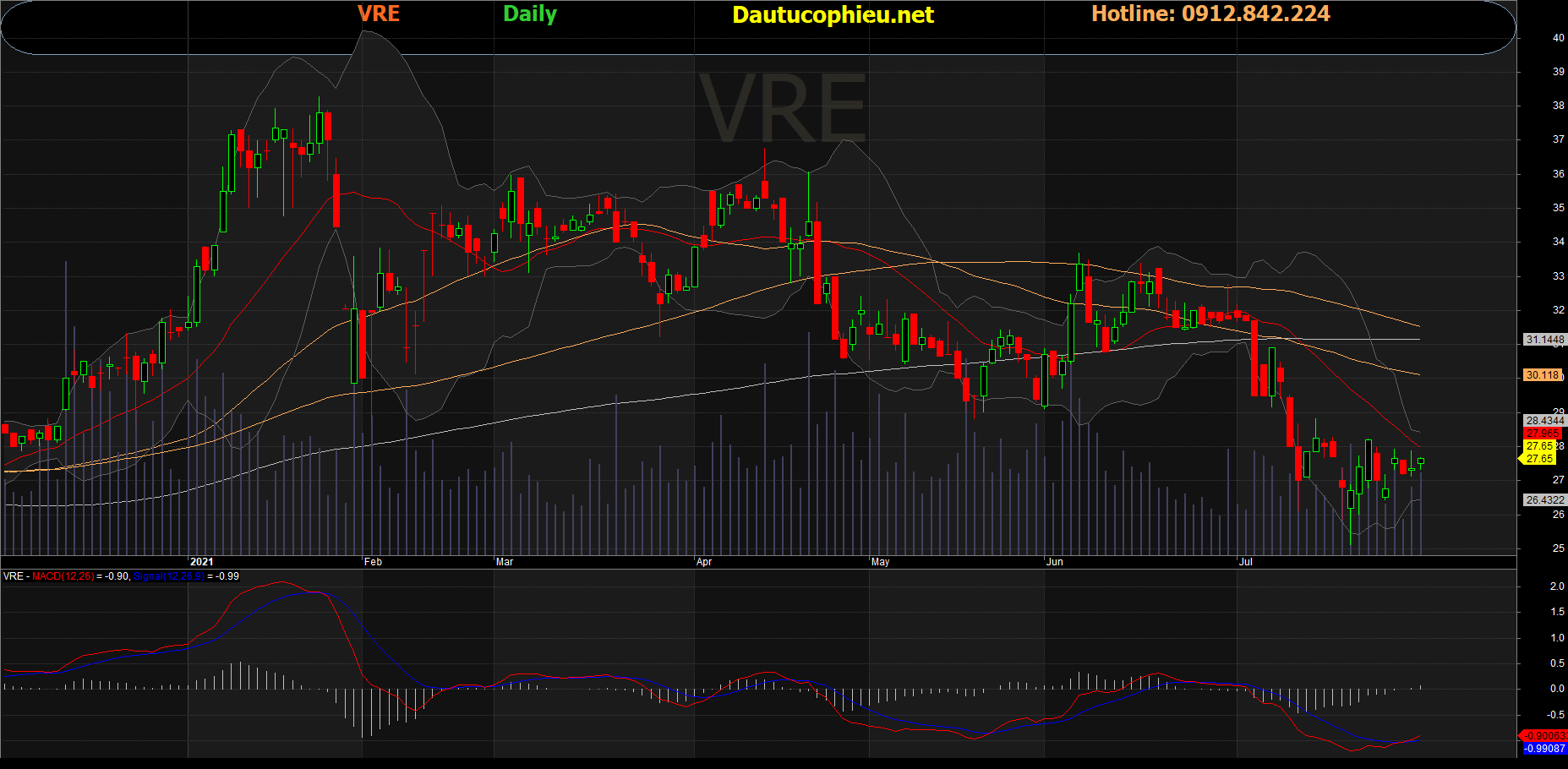Select the 36 price axis value
Screen dimensions: 1568x769
pyautogui.click(x=1558, y=174)
